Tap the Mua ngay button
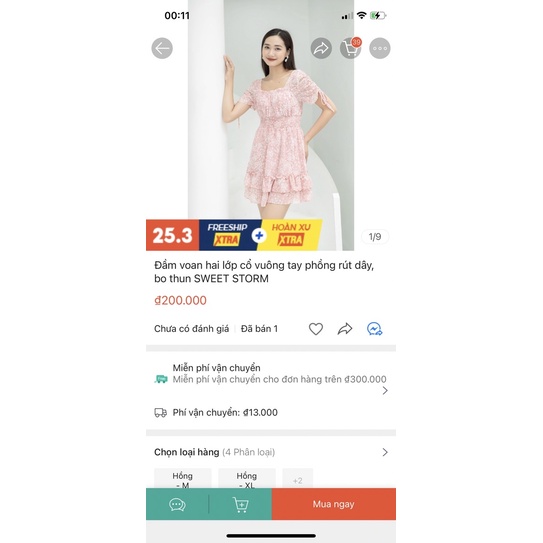 pos(334,504)
